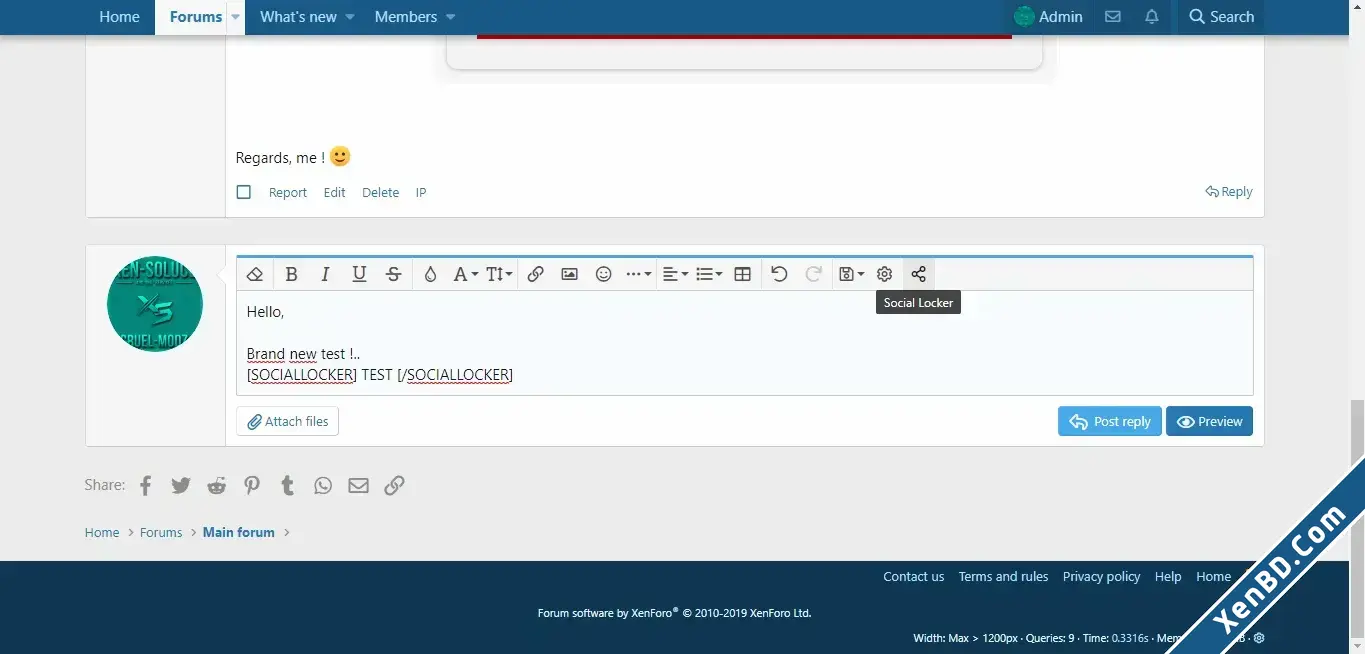Toggle underline formatting in the editor
The height and width of the screenshot is (654, 1365).
tap(359, 274)
